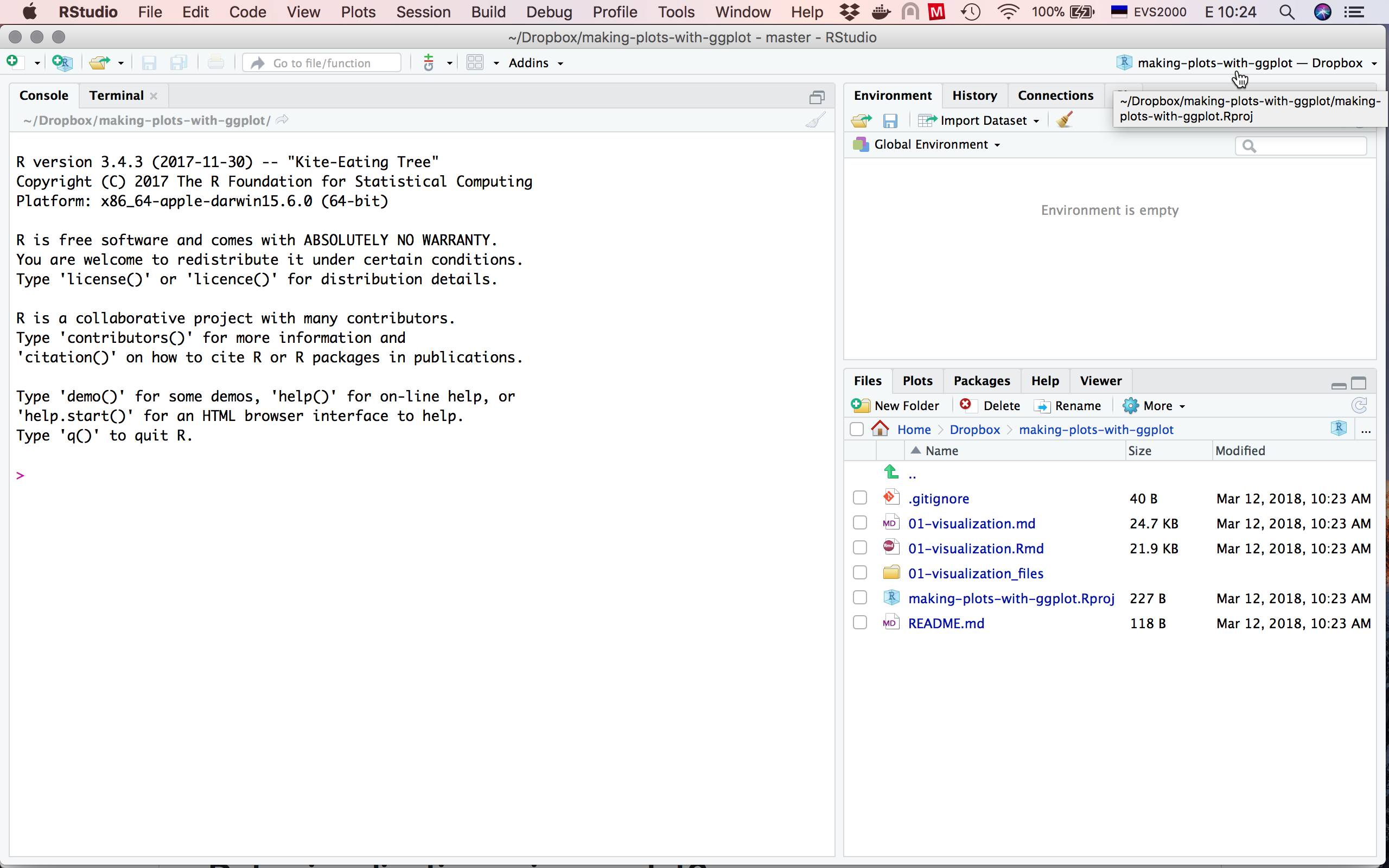Click the Git version control icon
The height and width of the screenshot is (868, 1389).
(429, 62)
